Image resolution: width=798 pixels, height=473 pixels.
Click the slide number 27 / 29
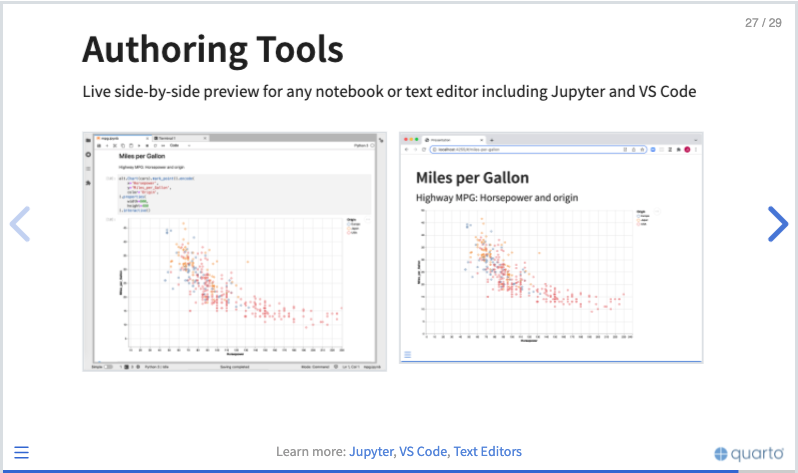coord(763,23)
